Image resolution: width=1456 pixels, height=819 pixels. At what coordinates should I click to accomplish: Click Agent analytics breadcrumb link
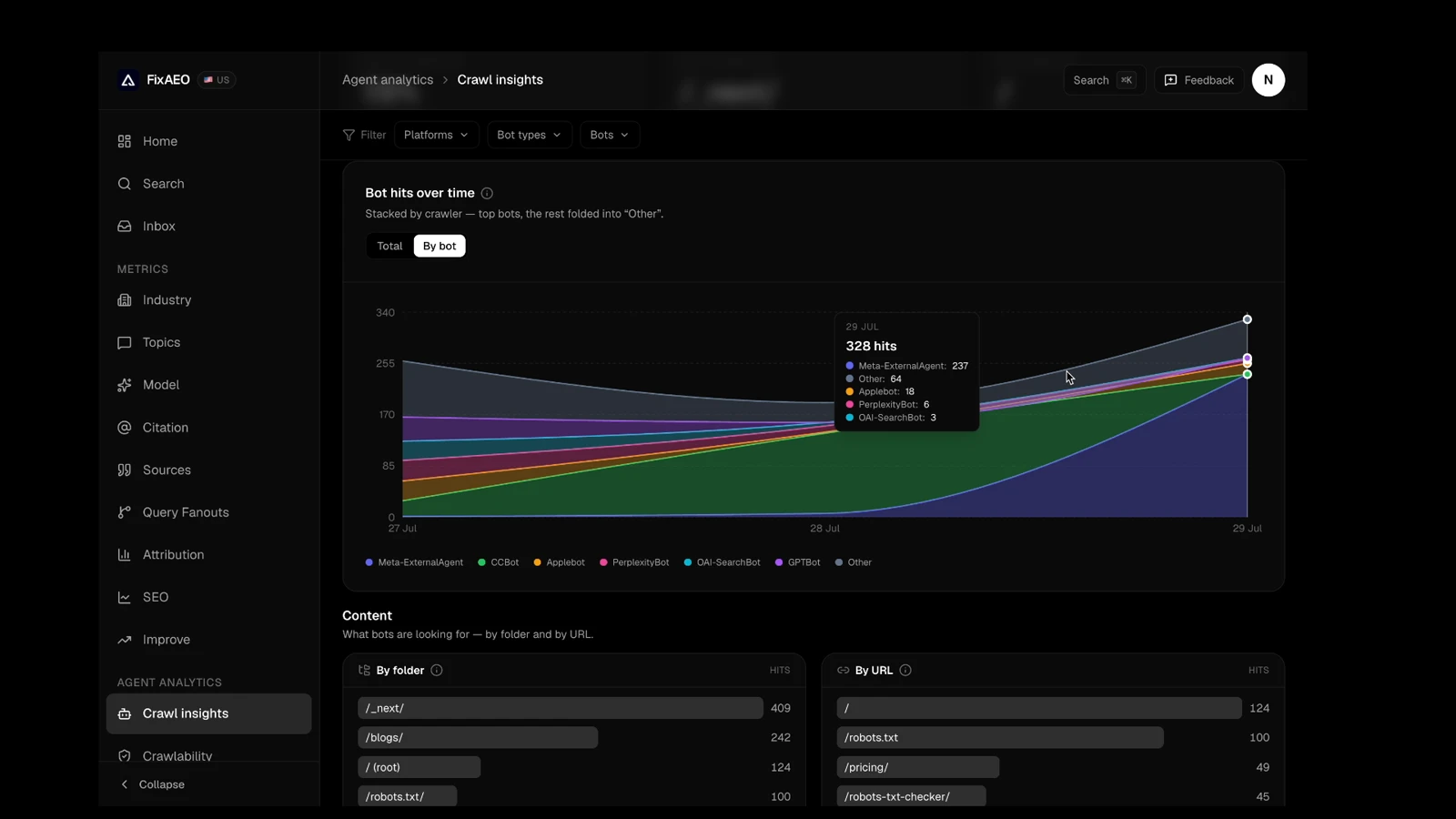click(x=388, y=80)
